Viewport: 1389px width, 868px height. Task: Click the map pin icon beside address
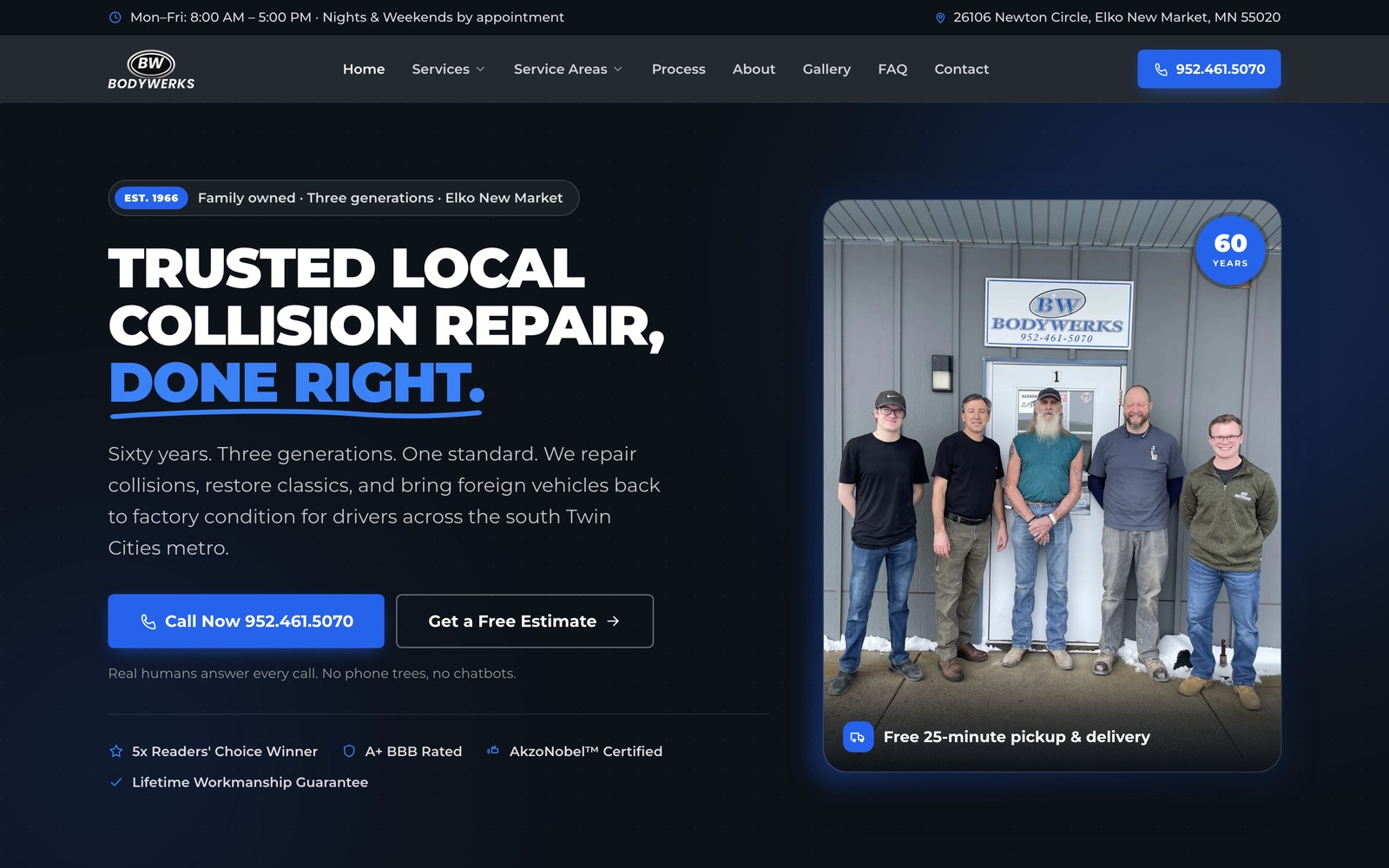tap(940, 17)
